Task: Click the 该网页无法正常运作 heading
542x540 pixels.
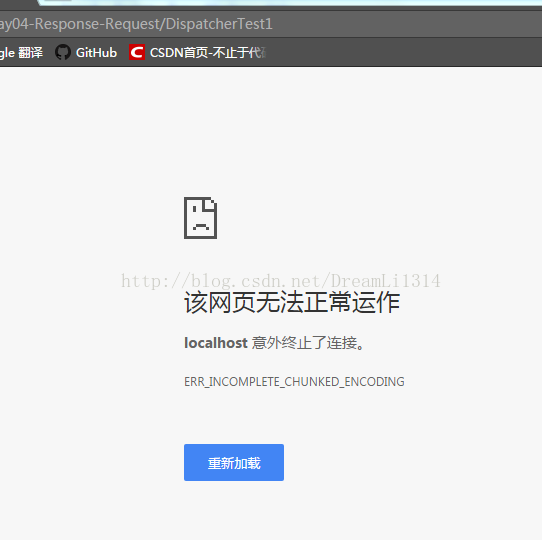Action: [x=292, y=302]
